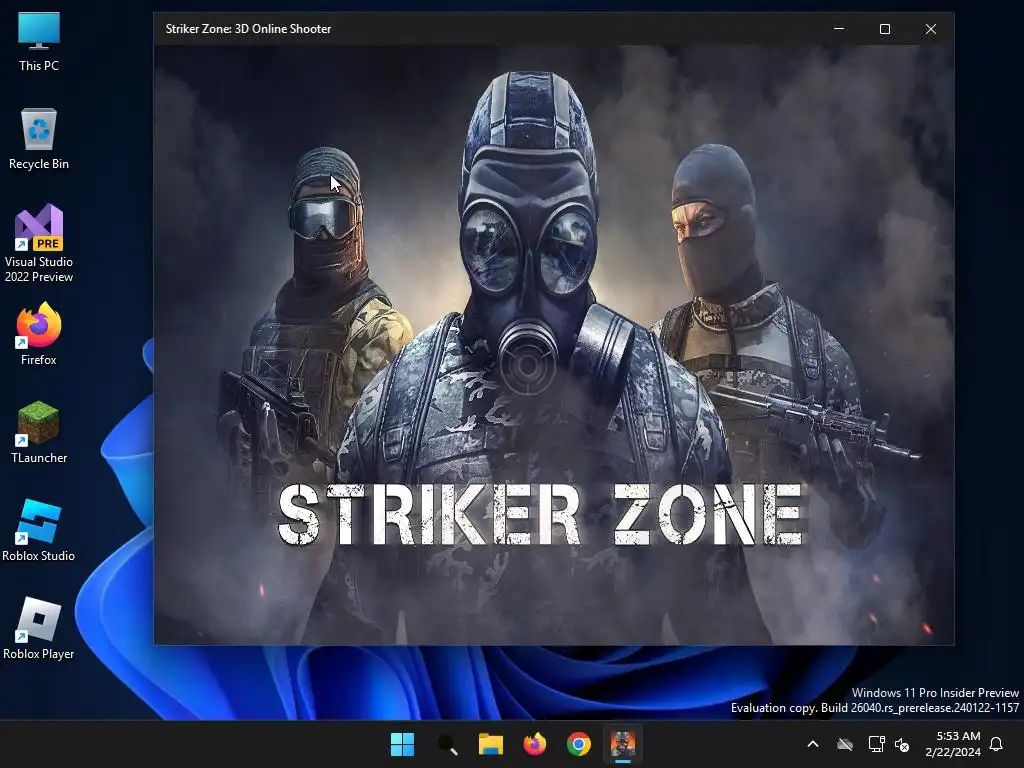Click the STRIKER ZONE splash logo

coord(540,515)
